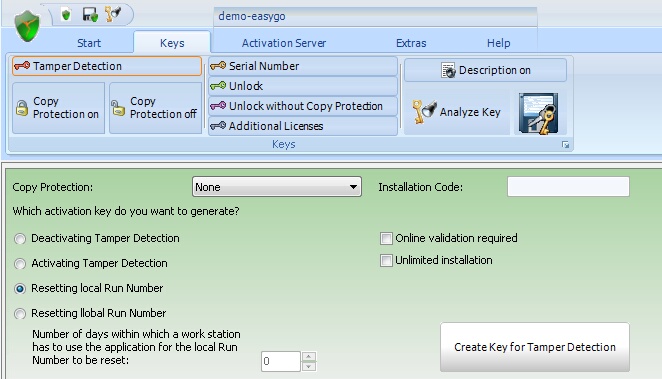662x379 pixels.
Task: Increase the days value with up arrow
Action: pos(309,357)
